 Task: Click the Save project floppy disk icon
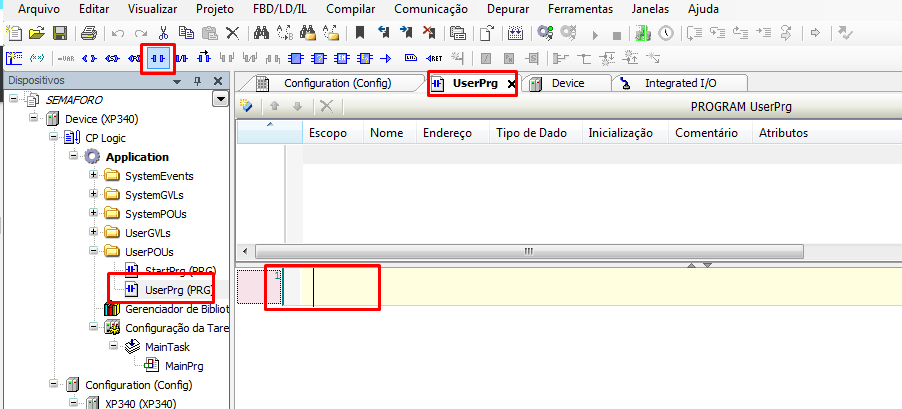(x=60, y=33)
